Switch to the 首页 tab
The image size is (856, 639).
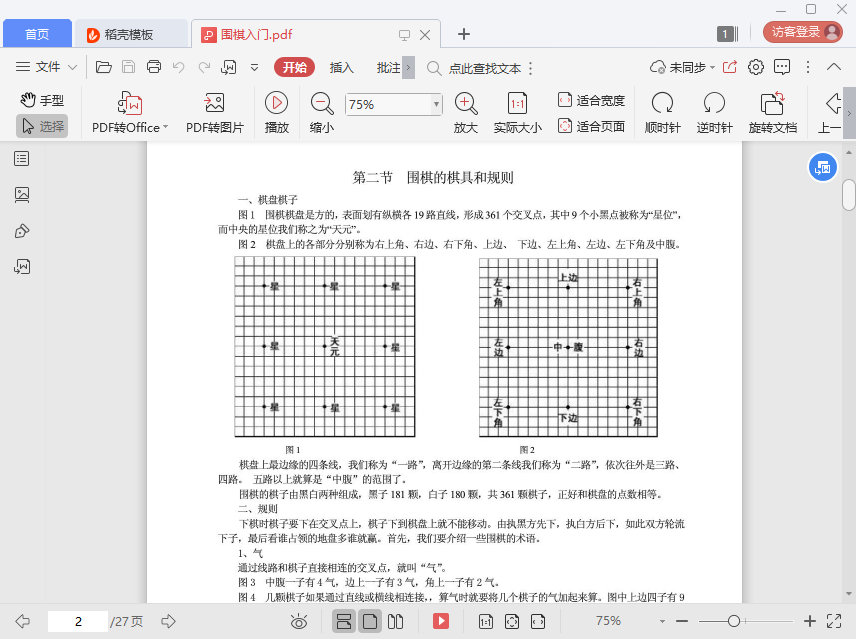point(37,34)
